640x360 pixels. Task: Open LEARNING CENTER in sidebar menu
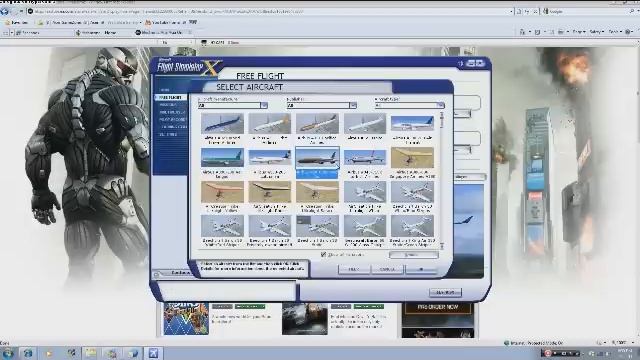[175, 127]
